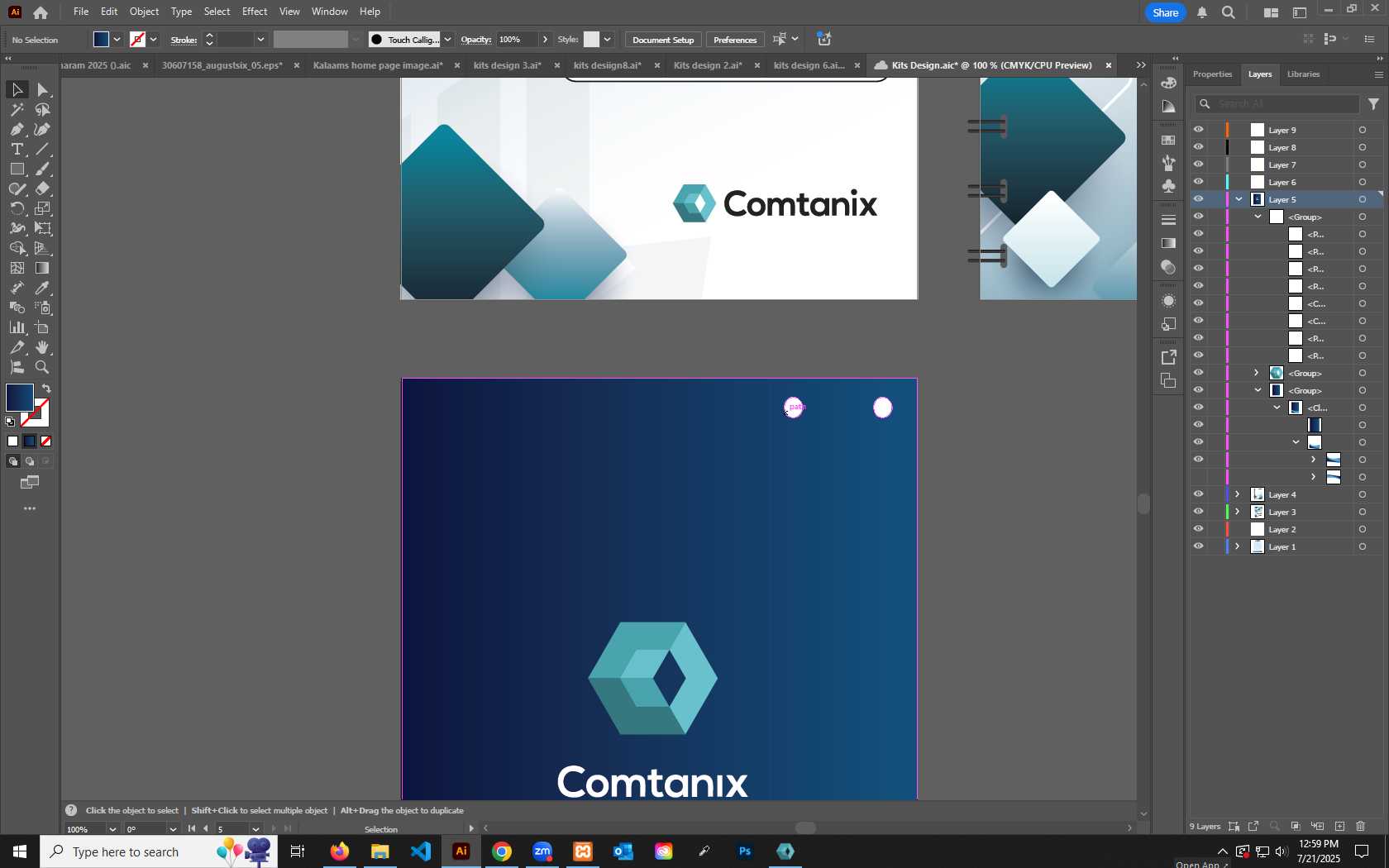Select the Paintbrush tool
Screen dimensions: 1389x868
point(42,169)
